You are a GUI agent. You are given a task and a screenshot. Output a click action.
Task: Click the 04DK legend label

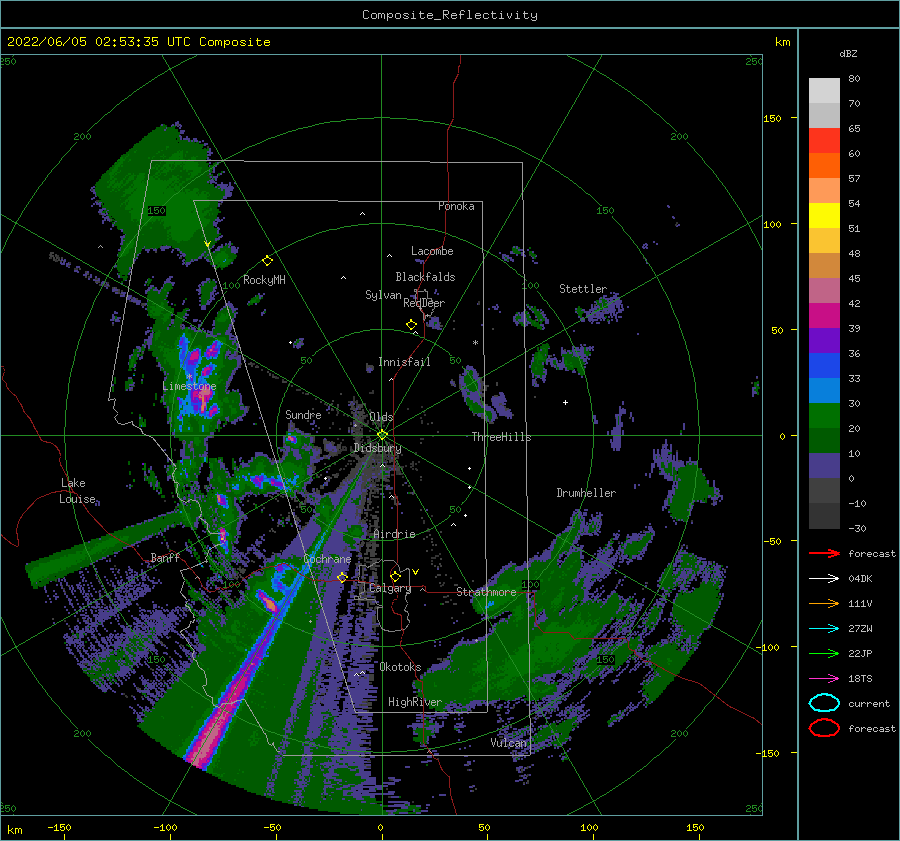click(x=860, y=579)
